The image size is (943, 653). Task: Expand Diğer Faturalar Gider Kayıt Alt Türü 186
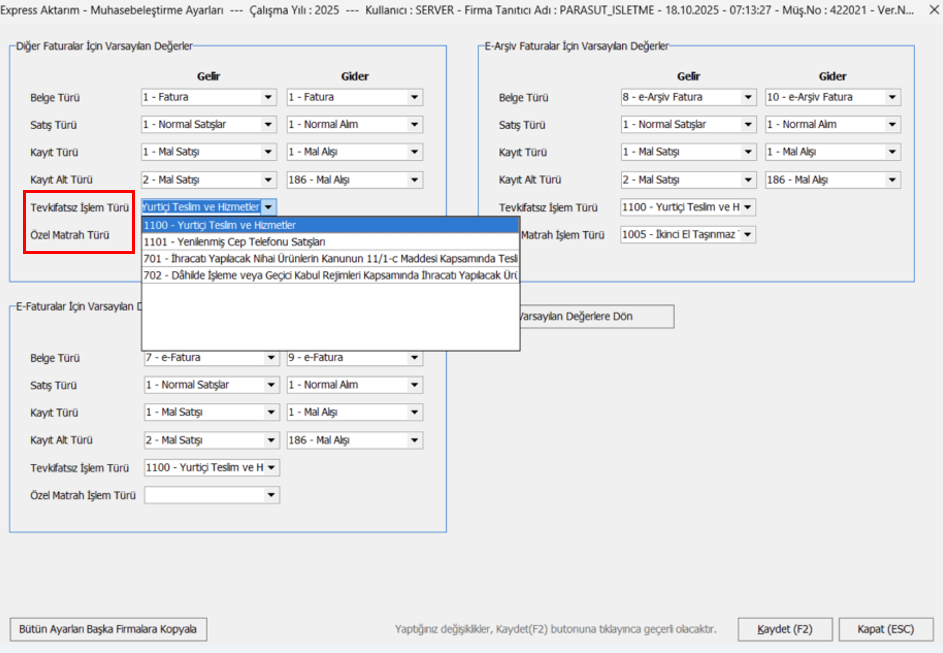(x=355, y=180)
